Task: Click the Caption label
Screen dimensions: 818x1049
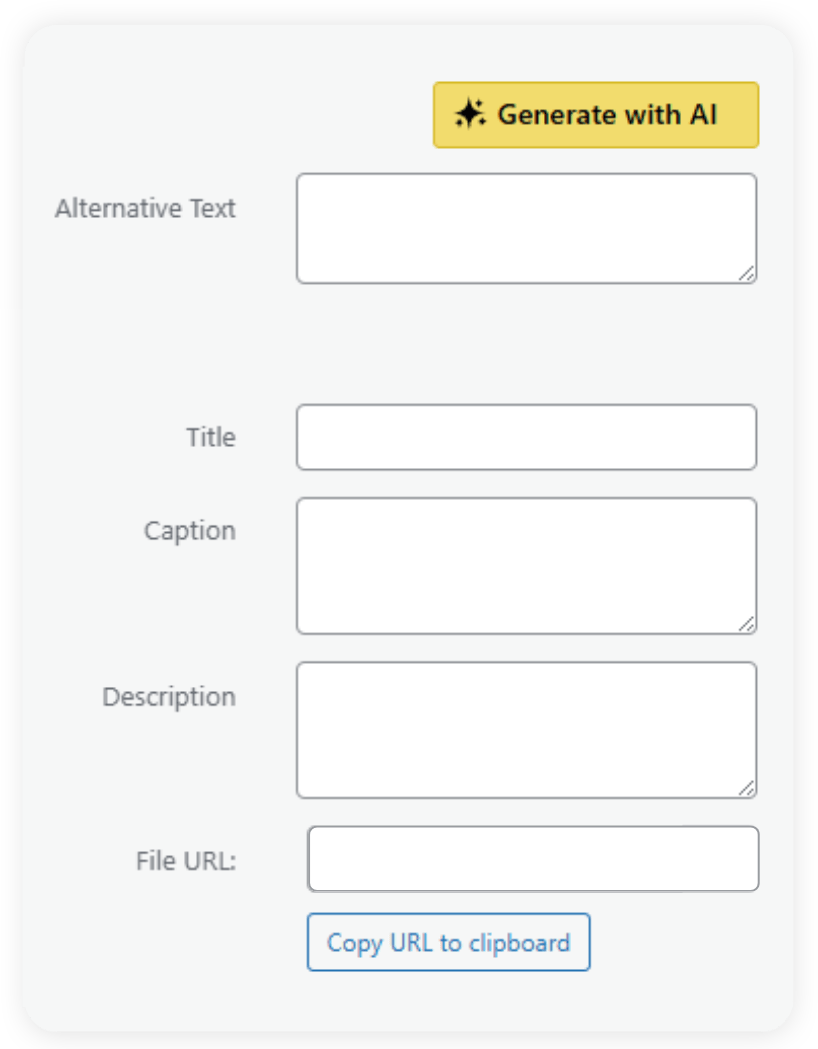Action: (x=189, y=531)
